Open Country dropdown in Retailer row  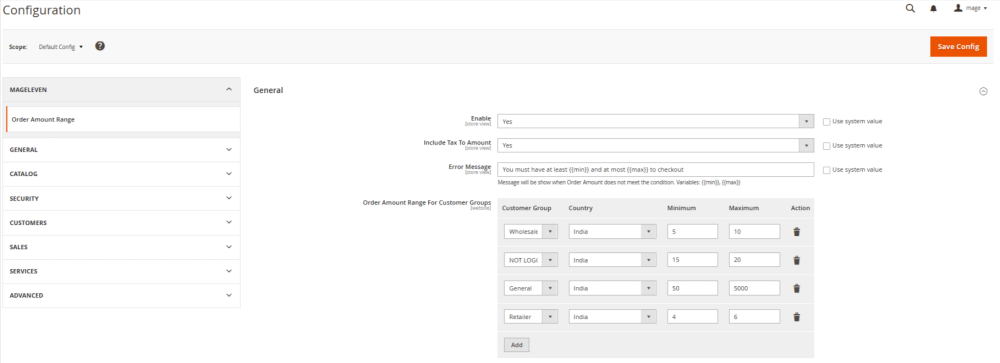coord(612,316)
